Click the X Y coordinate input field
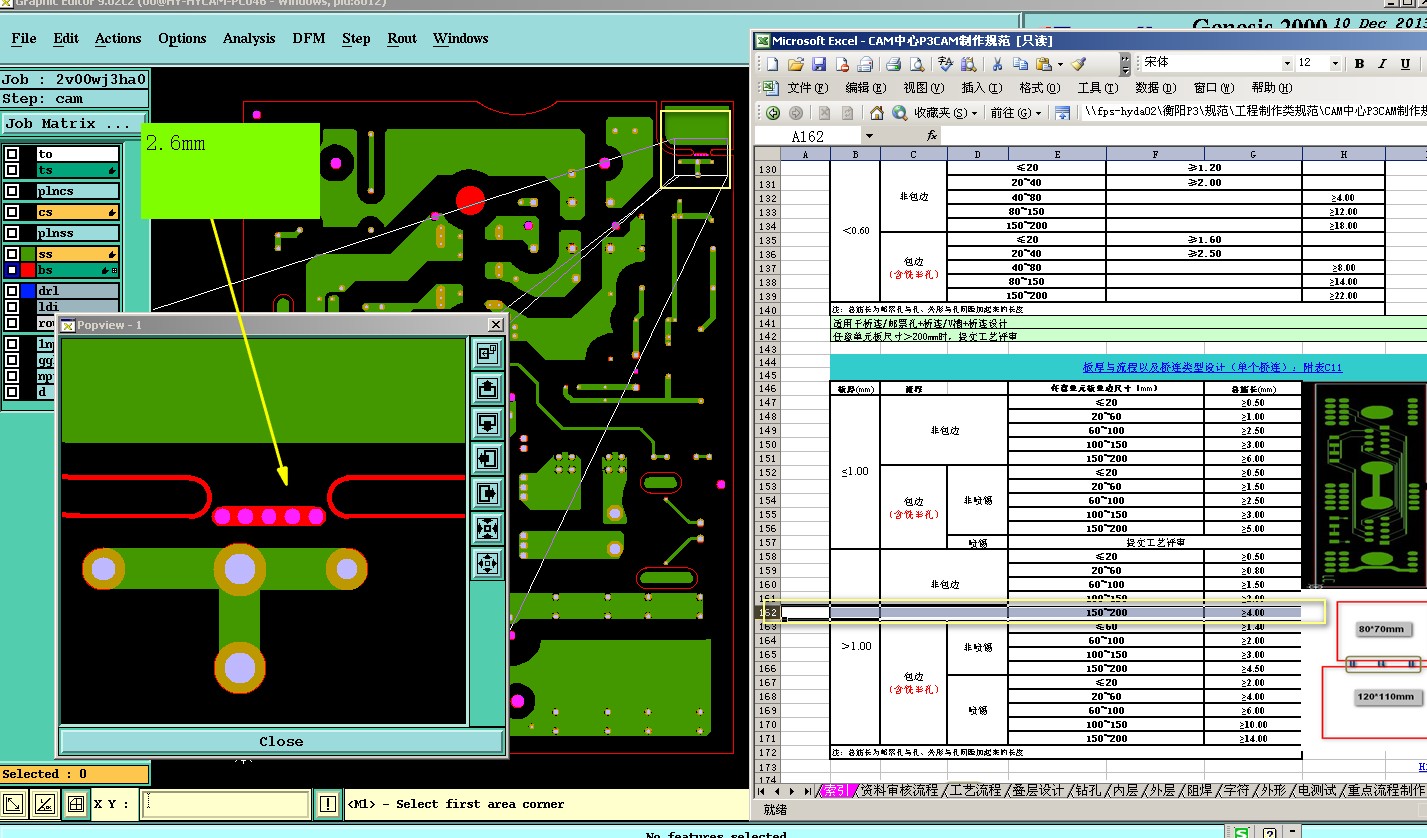 tap(225, 804)
